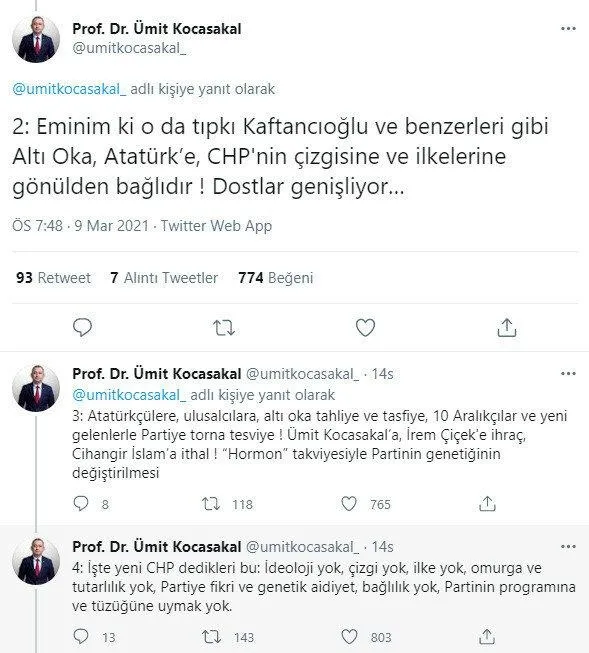Retweet the tweet with 143 retweets
This screenshot has width=589, height=653.
click(x=211, y=637)
